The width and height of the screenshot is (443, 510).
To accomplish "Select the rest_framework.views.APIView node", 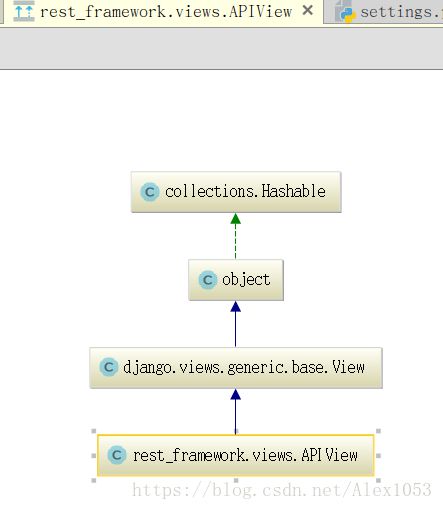I will tap(236, 455).
